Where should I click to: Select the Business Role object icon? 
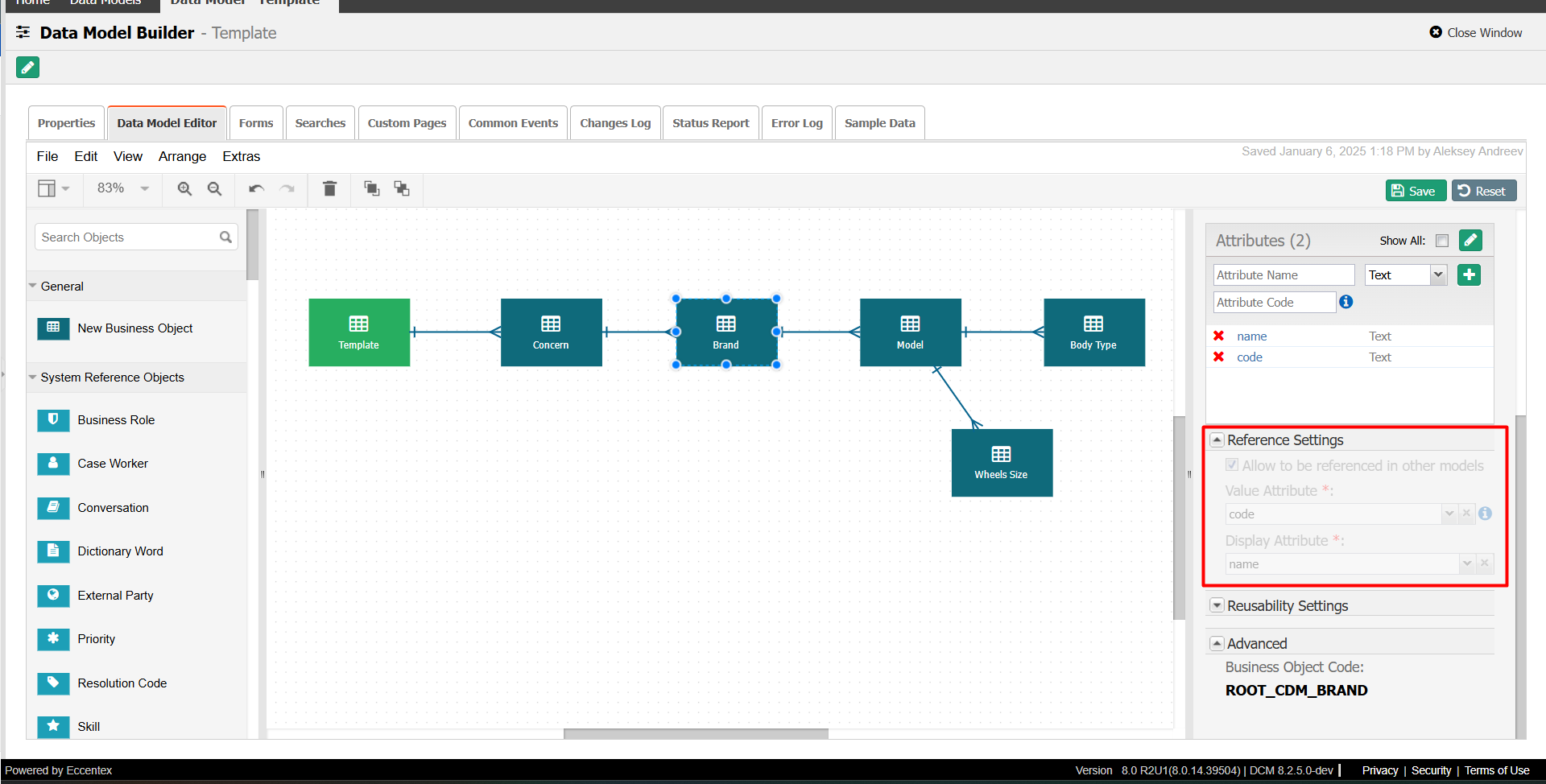pyautogui.click(x=53, y=419)
